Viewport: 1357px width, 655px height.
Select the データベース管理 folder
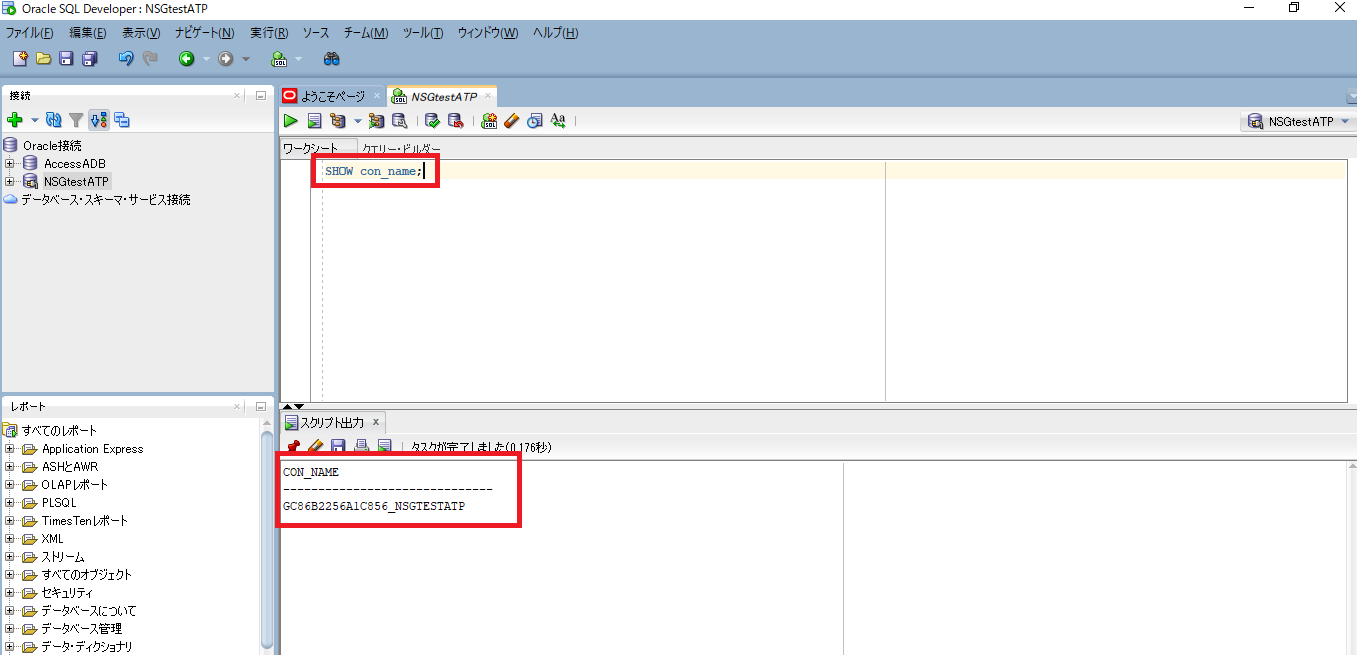[81, 629]
